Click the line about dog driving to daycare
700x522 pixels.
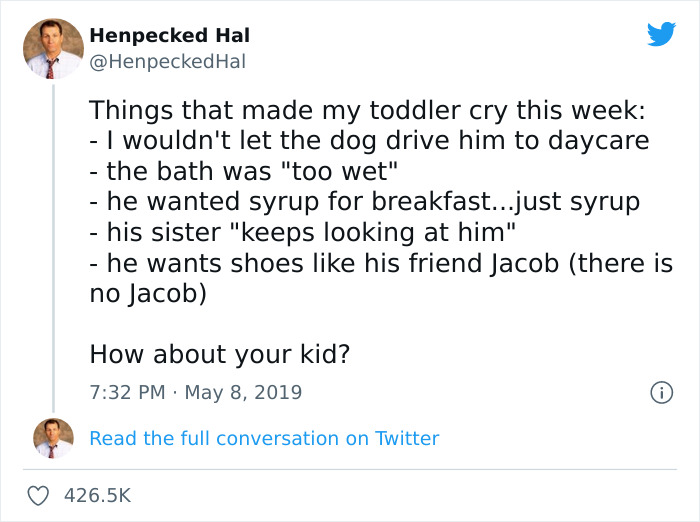point(369,141)
